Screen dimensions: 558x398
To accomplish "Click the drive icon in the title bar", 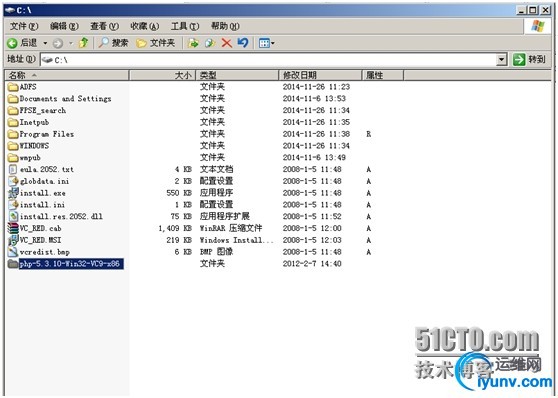I will click(x=10, y=10).
